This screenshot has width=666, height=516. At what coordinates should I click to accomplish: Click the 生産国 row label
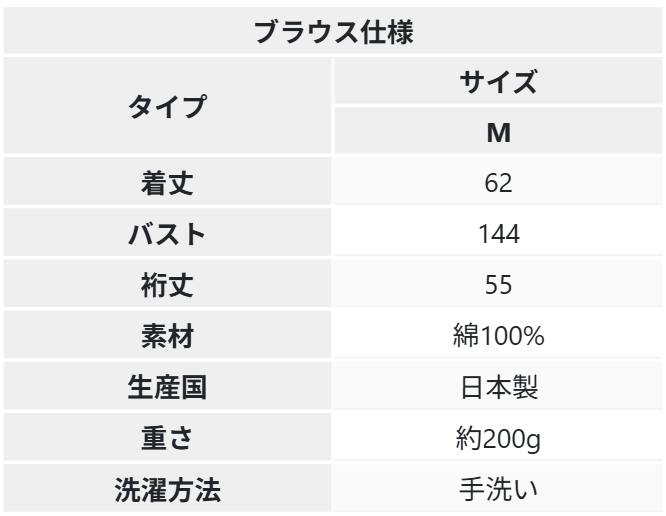167,386
